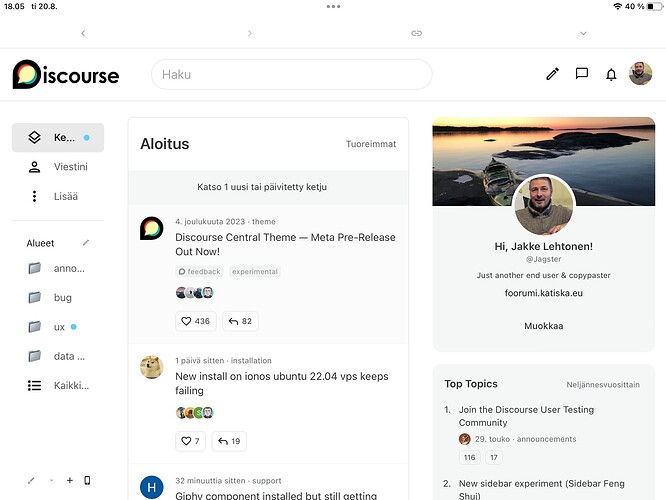
Task: Open Viestini in sidebar
Action: point(71,167)
